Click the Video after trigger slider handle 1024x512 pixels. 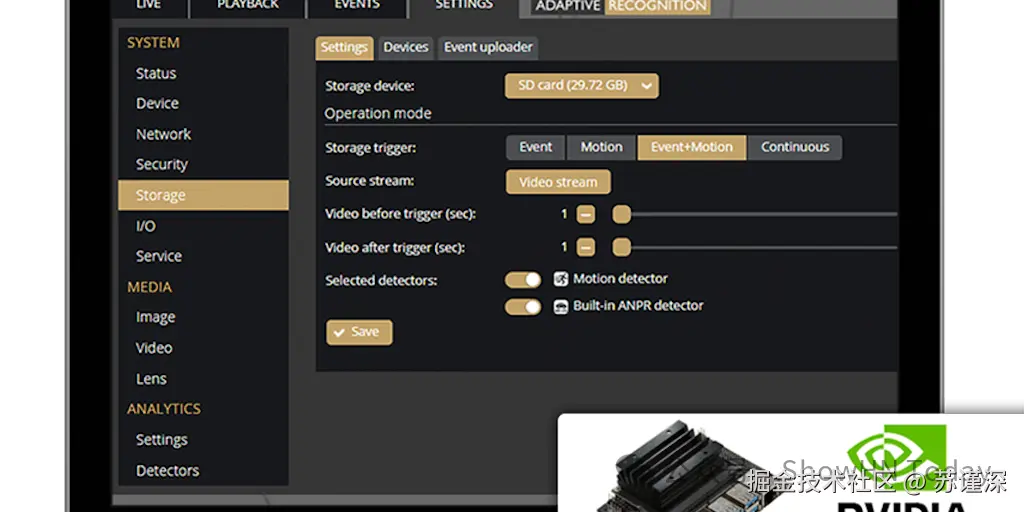pos(622,248)
